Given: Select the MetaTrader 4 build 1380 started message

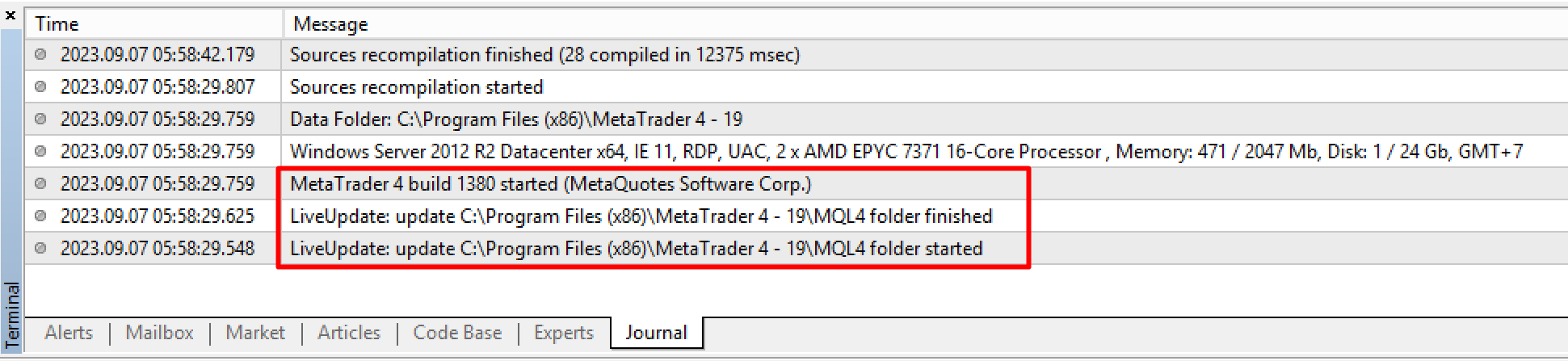Looking at the screenshot, I should click(551, 183).
